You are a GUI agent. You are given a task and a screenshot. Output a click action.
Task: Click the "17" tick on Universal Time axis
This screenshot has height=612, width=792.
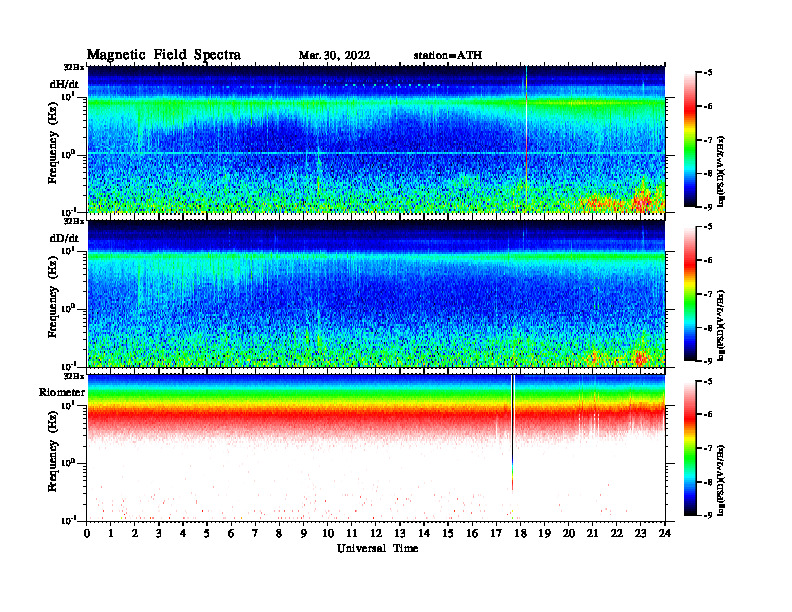(496, 534)
